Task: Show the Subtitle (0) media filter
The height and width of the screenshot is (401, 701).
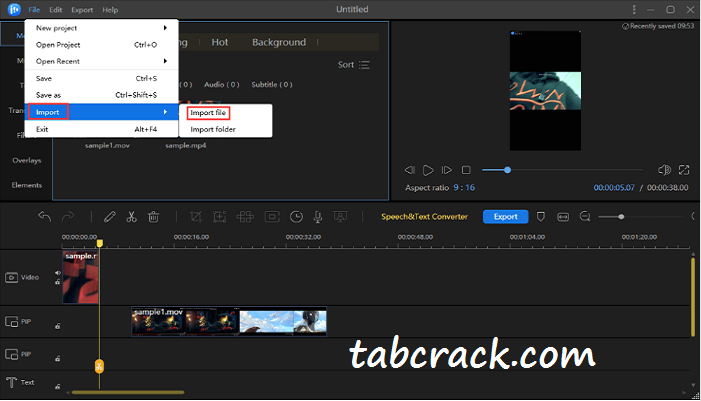Action: tap(272, 84)
